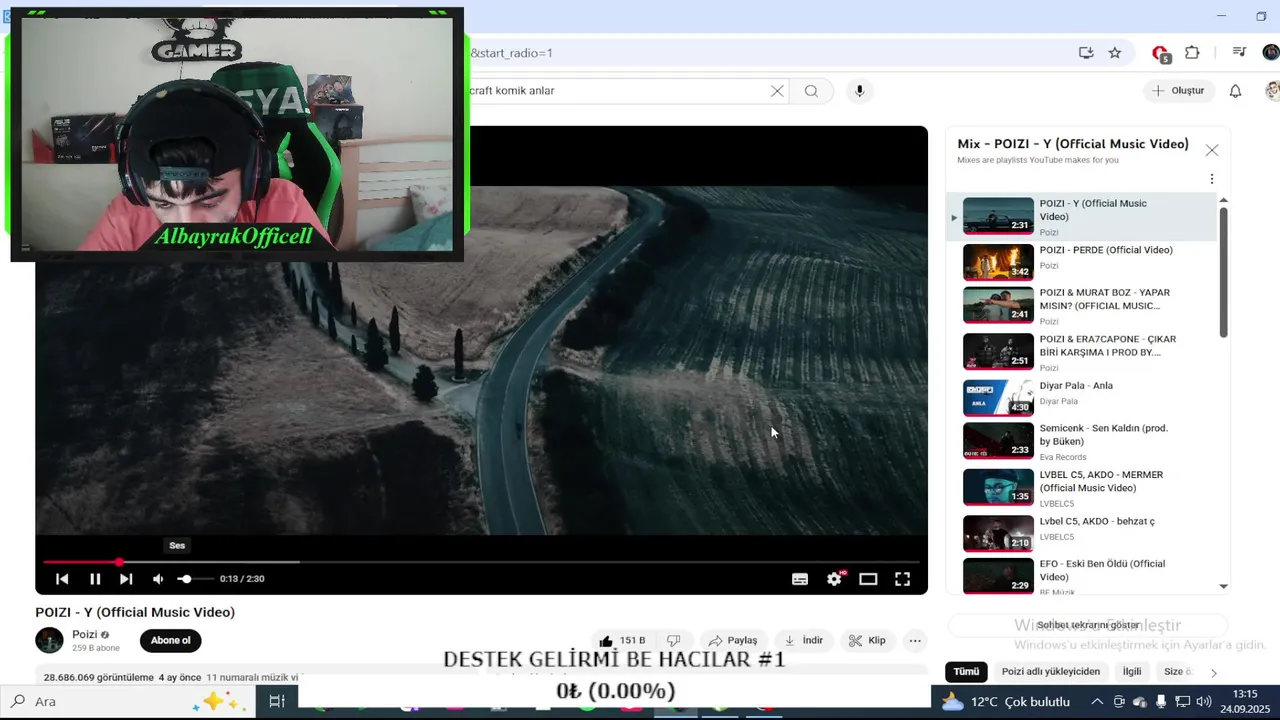Play Semicenk - Sen Kaldın
The image size is (1280, 720).
tap(1081, 442)
